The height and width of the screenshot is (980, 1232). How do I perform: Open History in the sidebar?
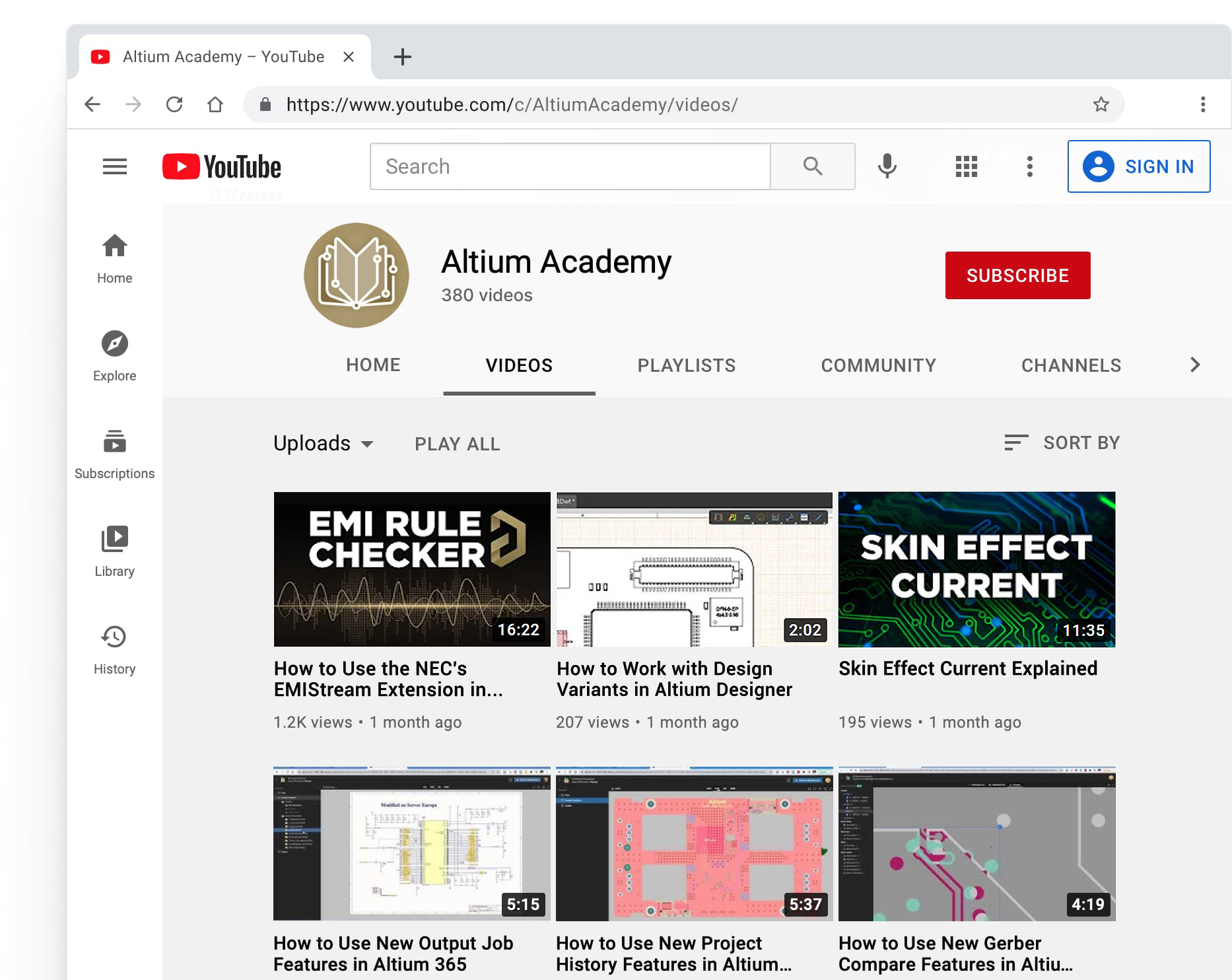pos(115,650)
